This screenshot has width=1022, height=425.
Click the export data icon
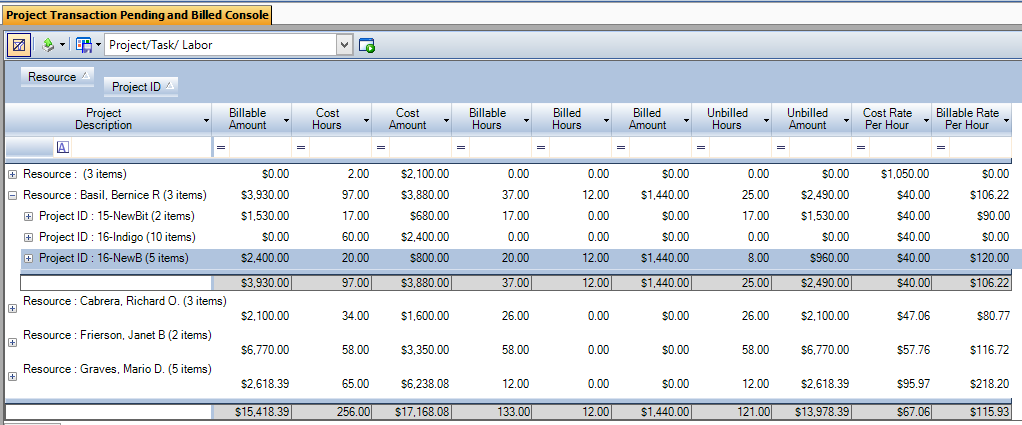48,45
